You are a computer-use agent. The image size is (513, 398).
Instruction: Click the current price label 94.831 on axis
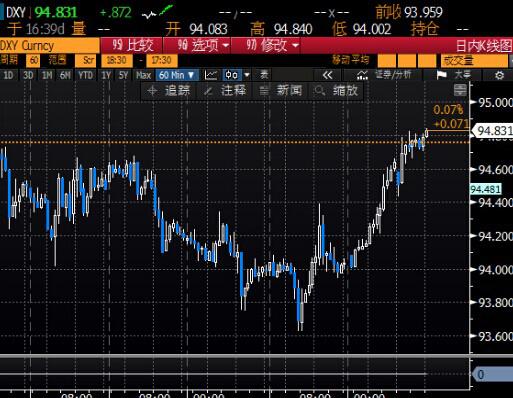492,131
